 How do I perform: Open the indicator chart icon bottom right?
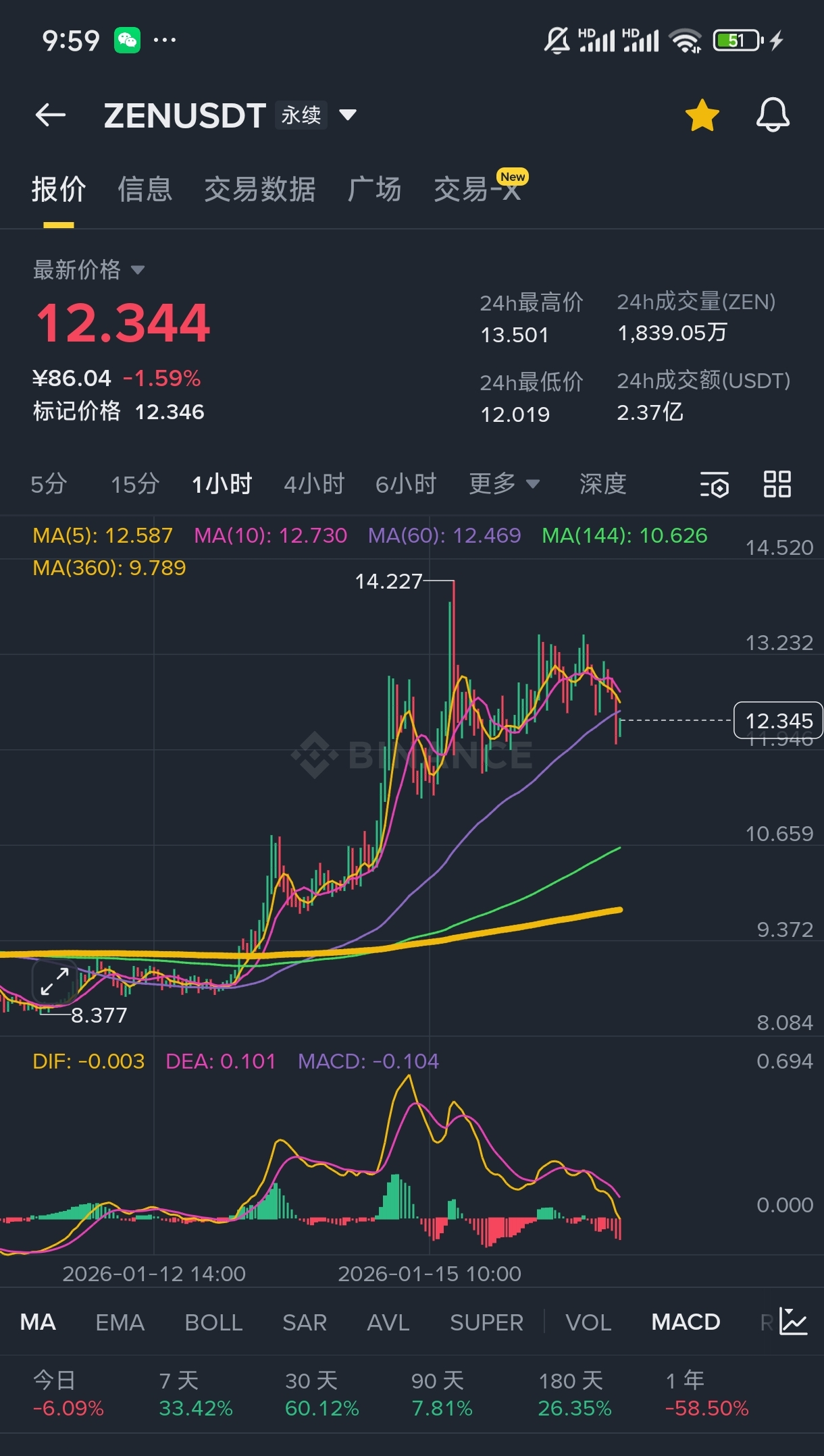(793, 1322)
